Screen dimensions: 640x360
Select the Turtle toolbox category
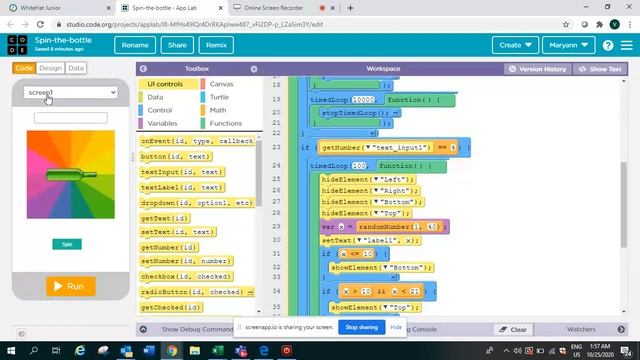point(219,97)
